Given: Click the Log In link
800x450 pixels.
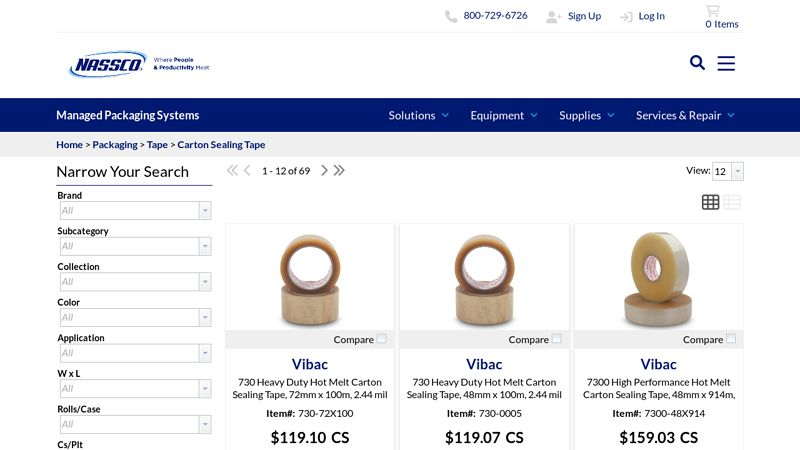Looking at the screenshot, I should coord(651,16).
